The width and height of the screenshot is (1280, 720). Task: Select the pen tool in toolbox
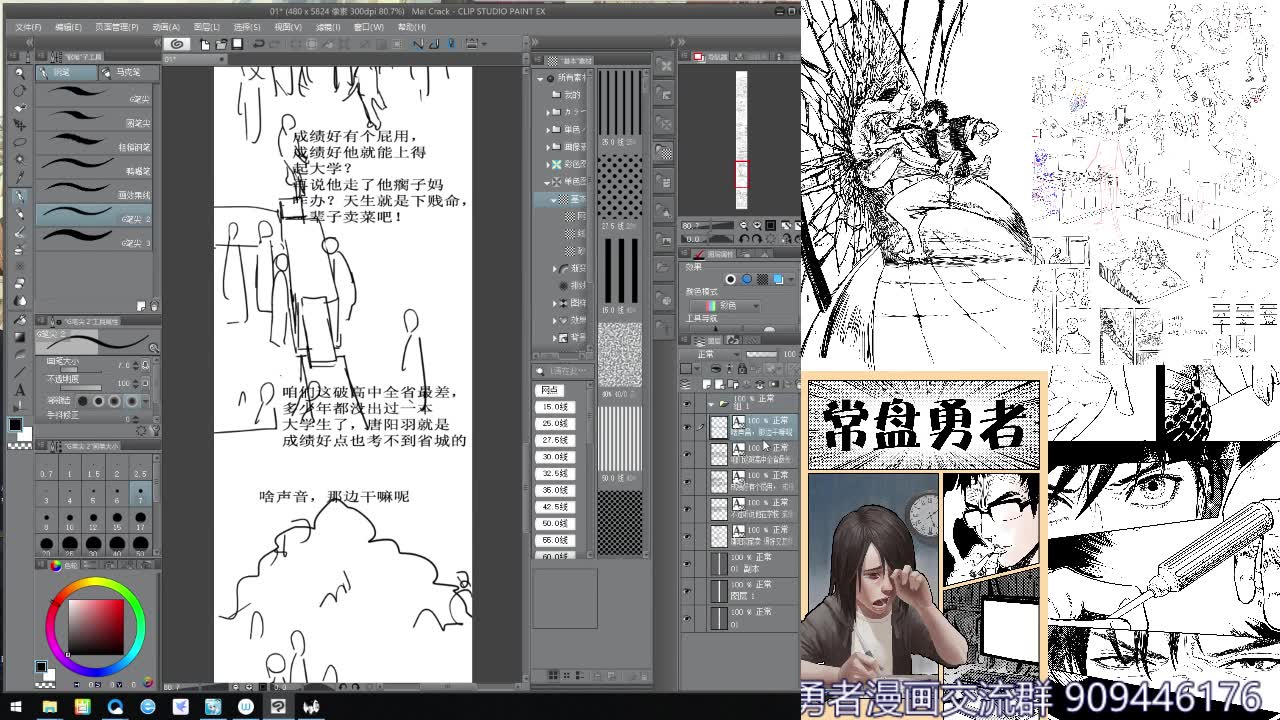pyautogui.click(x=19, y=196)
